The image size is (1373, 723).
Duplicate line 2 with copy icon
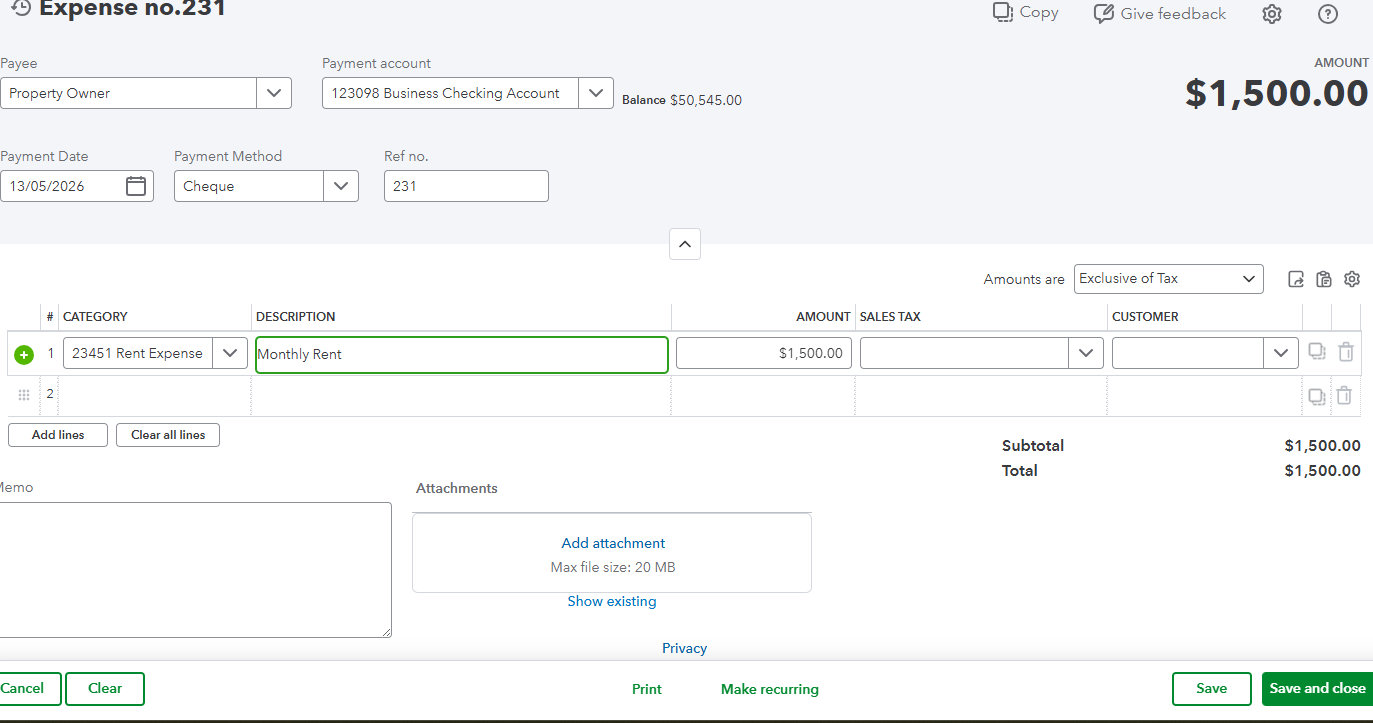click(x=1317, y=396)
